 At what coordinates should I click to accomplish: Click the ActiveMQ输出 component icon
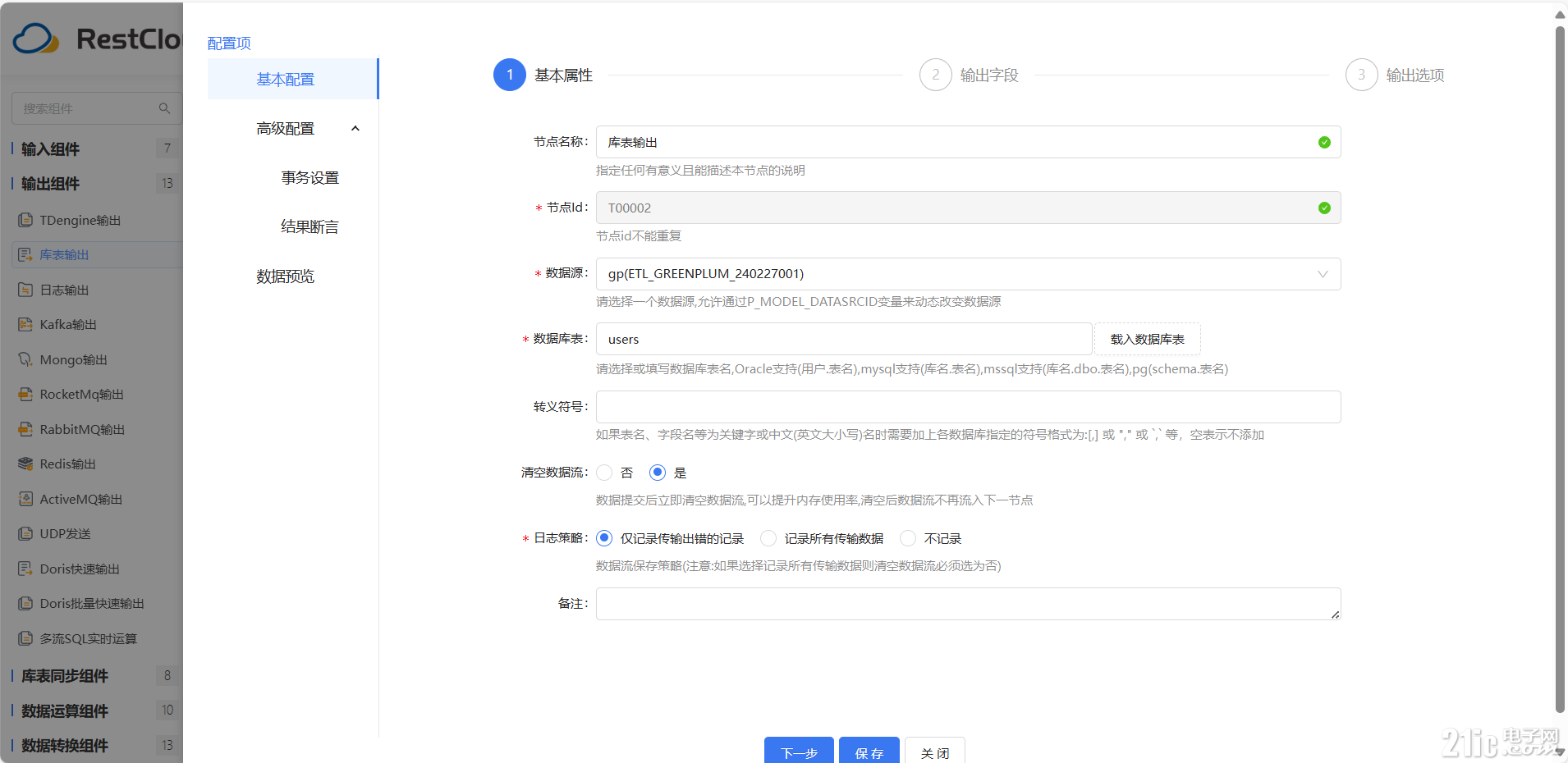click(25, 499)
